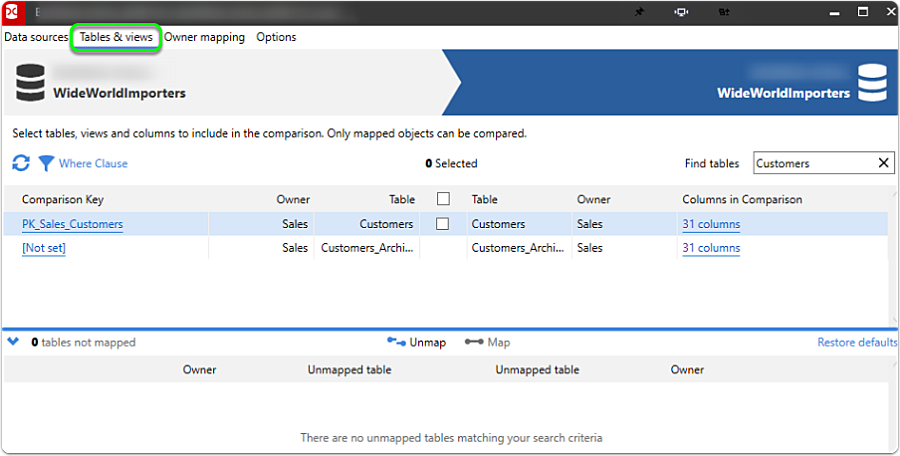
Task: Click the refresh tables icon
Action: point(21,163)
